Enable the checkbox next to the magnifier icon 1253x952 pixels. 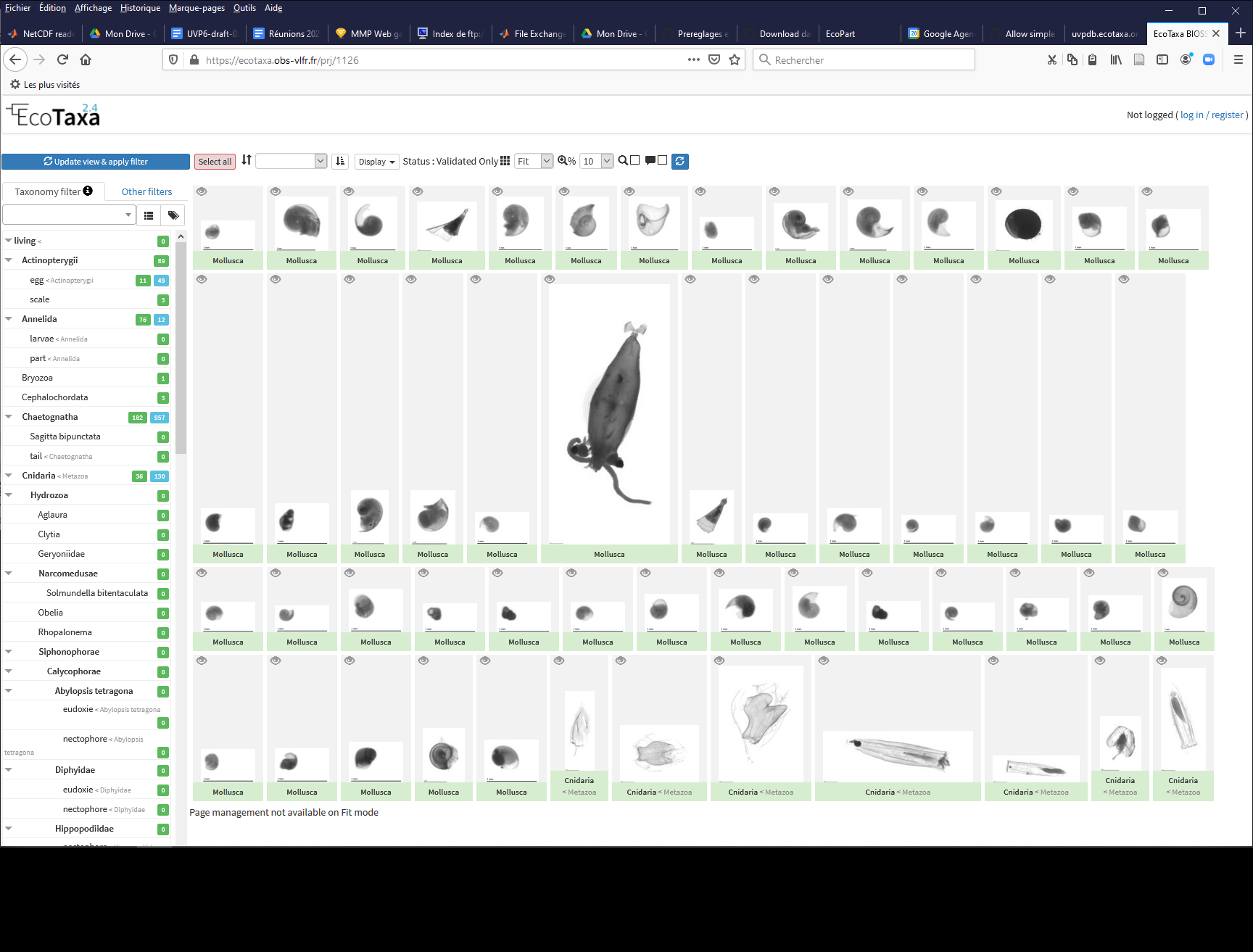(635, 161)
